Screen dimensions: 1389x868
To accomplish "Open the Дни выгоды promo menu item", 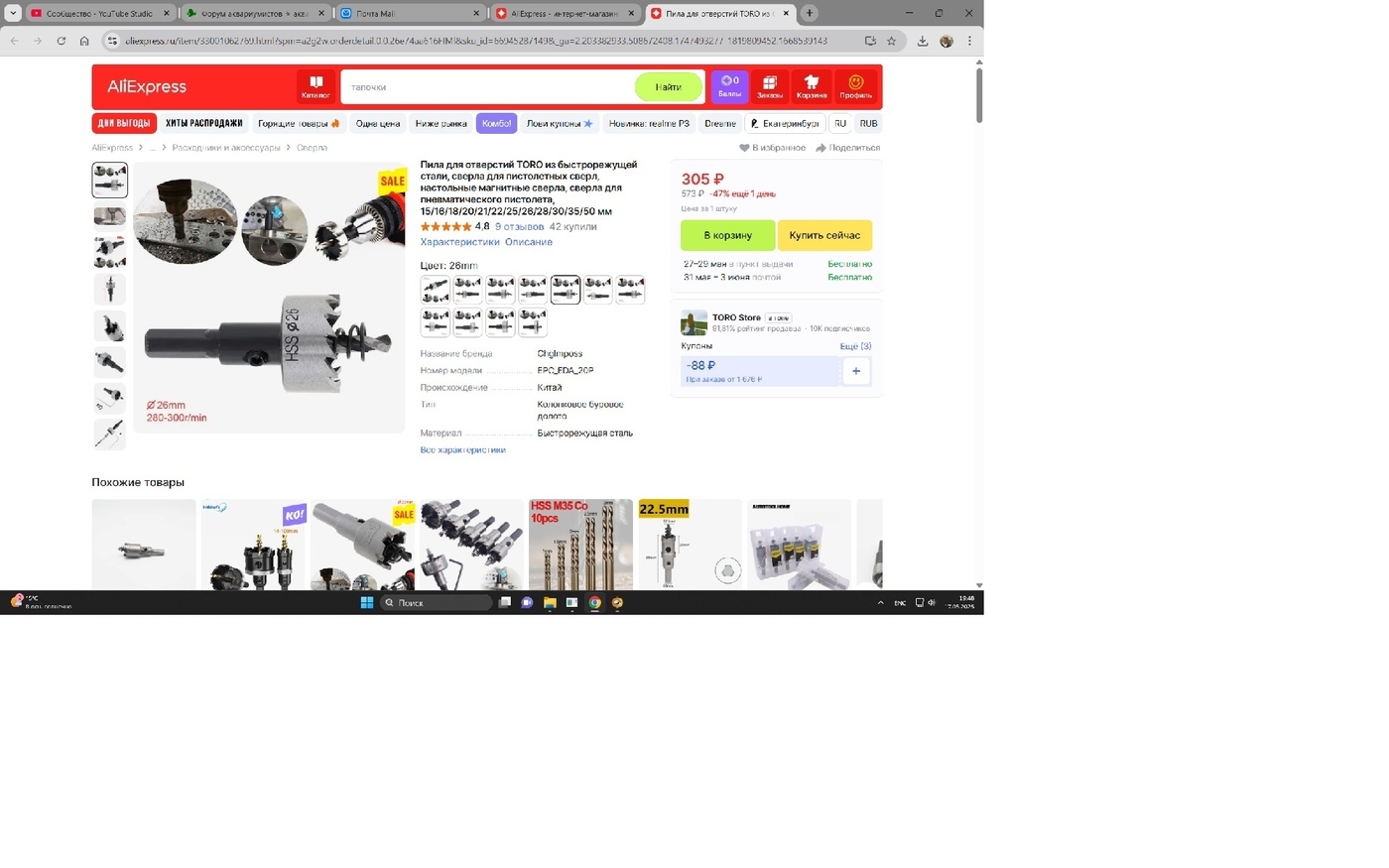I will [124, 123].
